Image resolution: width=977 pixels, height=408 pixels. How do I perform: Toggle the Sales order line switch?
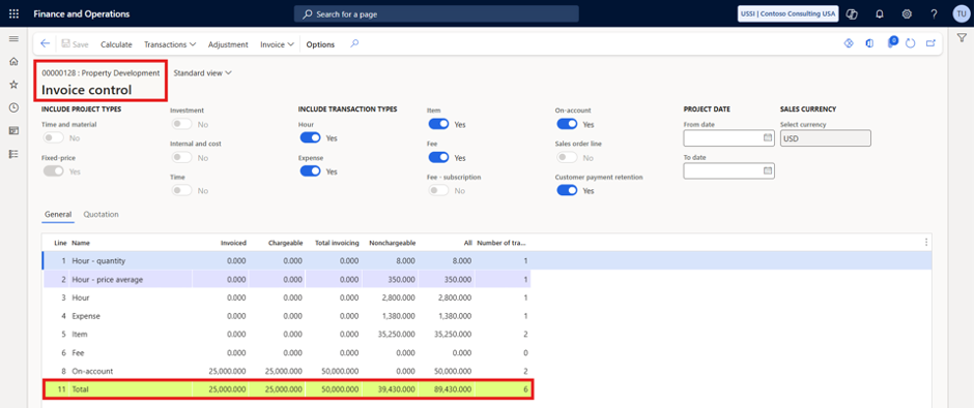pyautogui.click(x=567, y=158)
